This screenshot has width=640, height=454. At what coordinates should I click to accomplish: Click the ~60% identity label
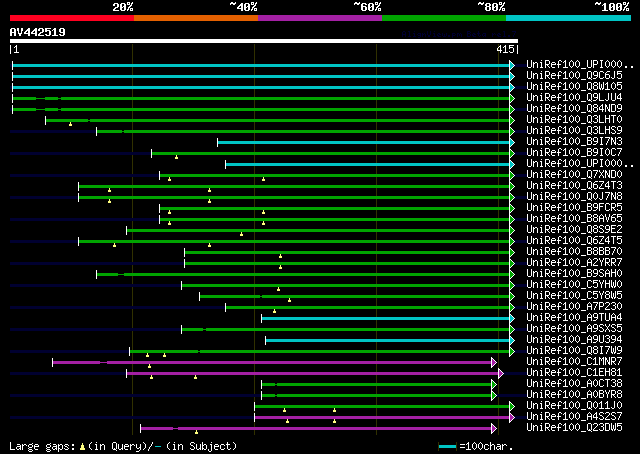click(367, 7)
